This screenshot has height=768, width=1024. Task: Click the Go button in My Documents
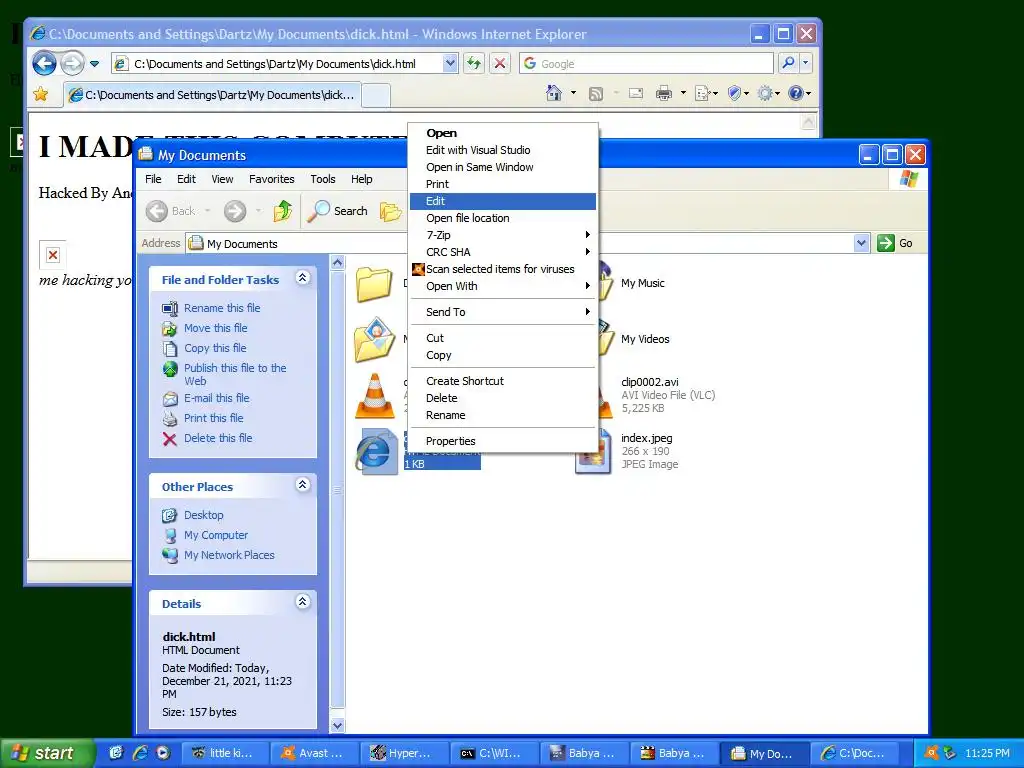(x=895, y=243)
